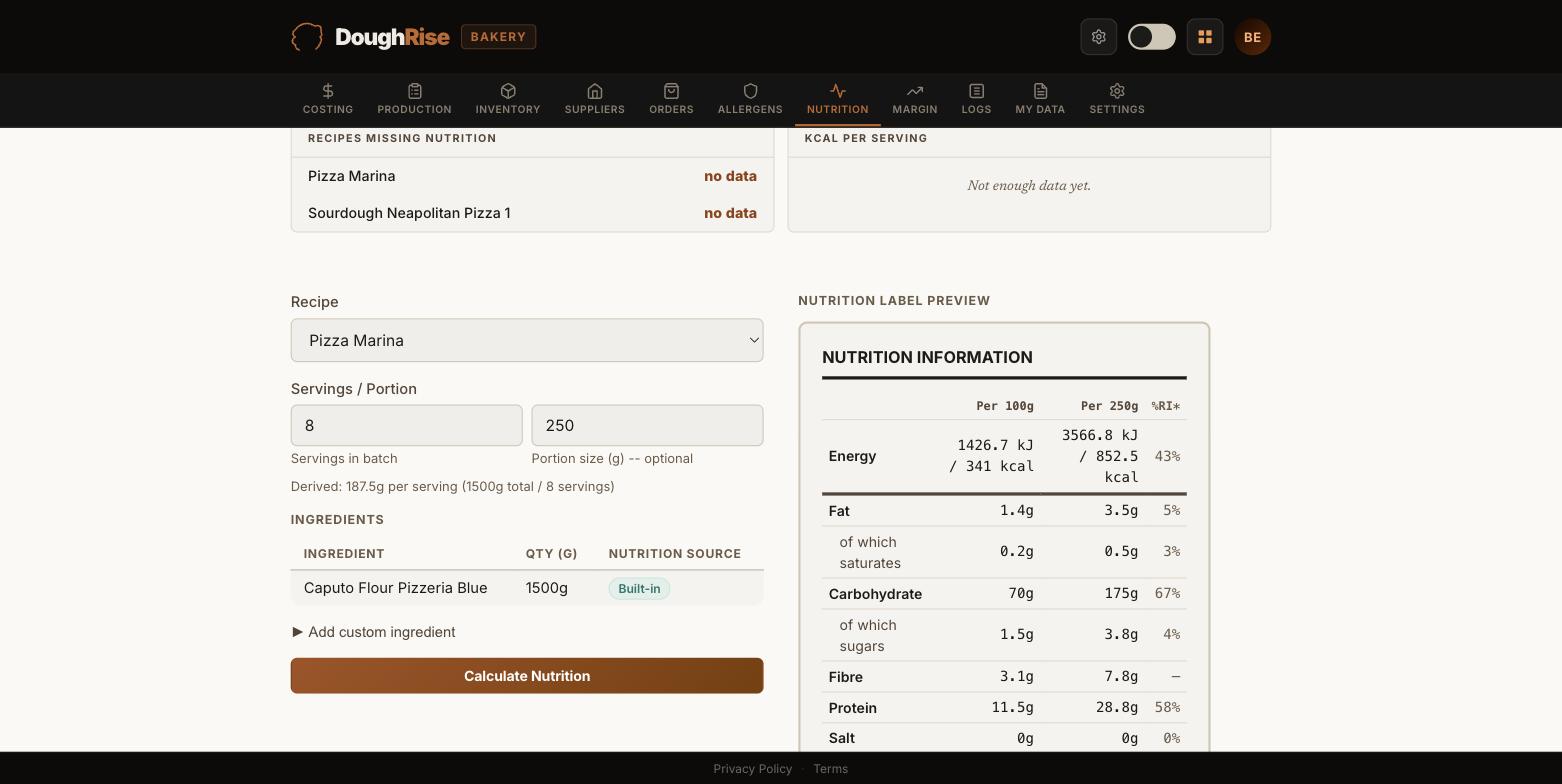Viewport: 1562px width, 784px height.
Task: Click the Not enough data yet message
Action: tap(1029, 186)
